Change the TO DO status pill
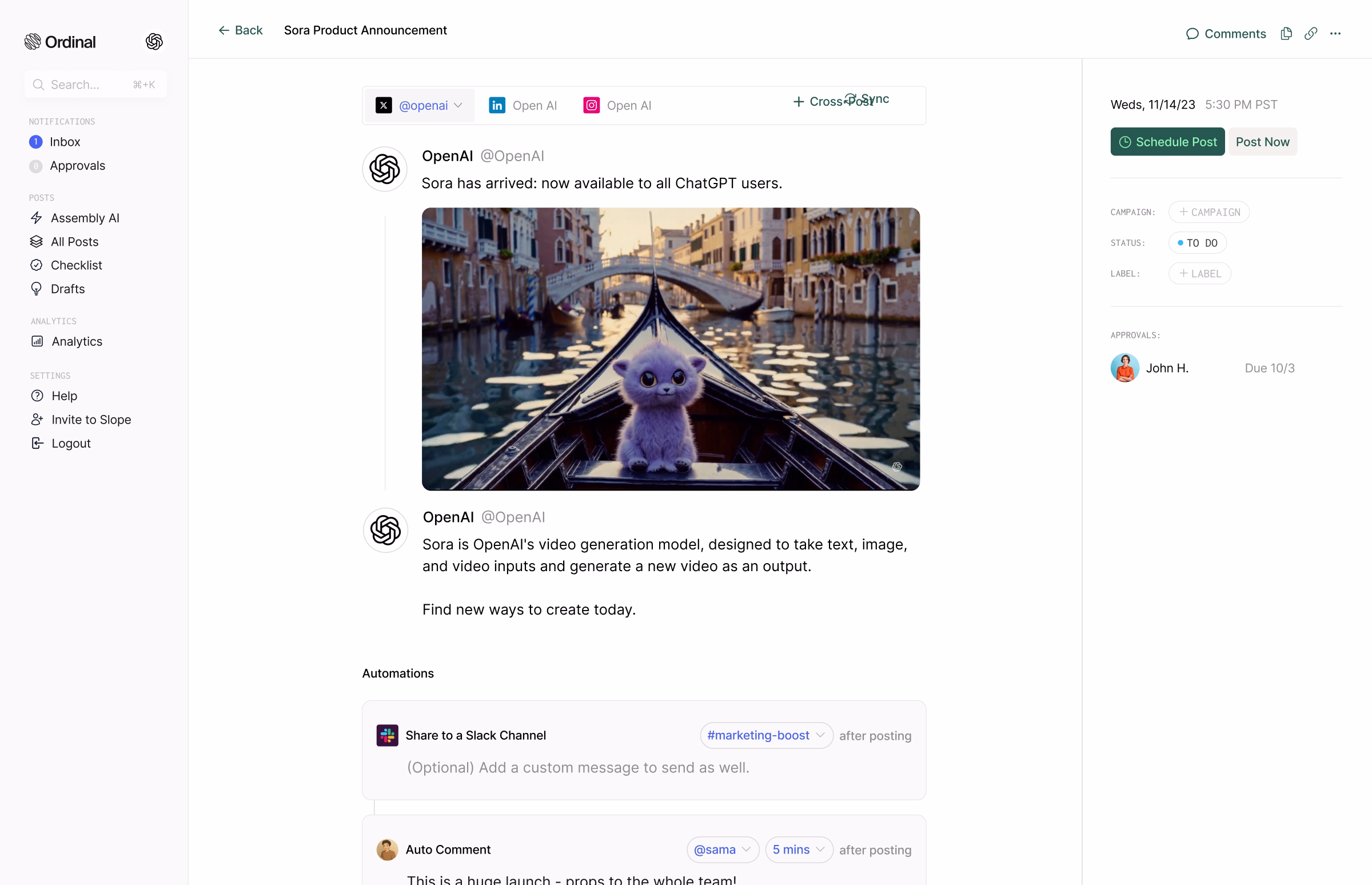The height and width of the screenshot is (885, 1372). [1197, 242]
